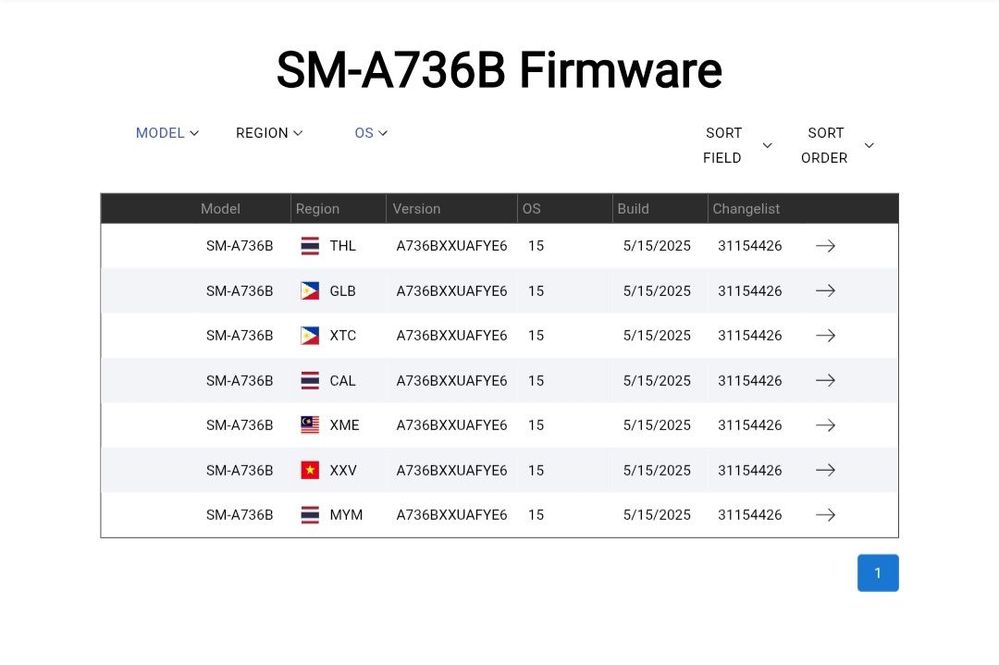Click the Model column header
999x665 pixels.
pyautogui.click(x=220, y=209)
